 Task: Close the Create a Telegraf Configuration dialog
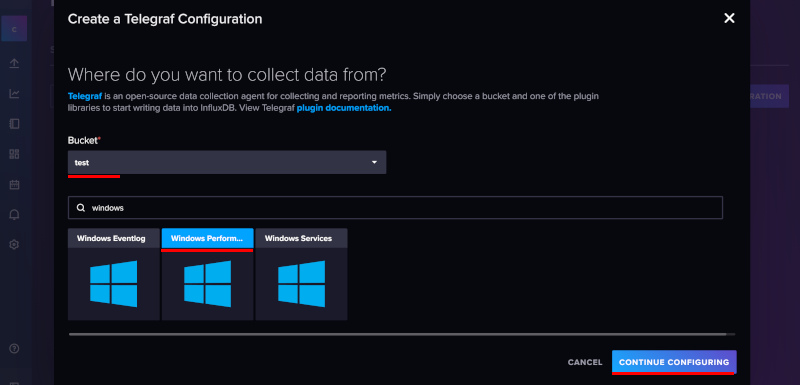click(x=729, y=18)
